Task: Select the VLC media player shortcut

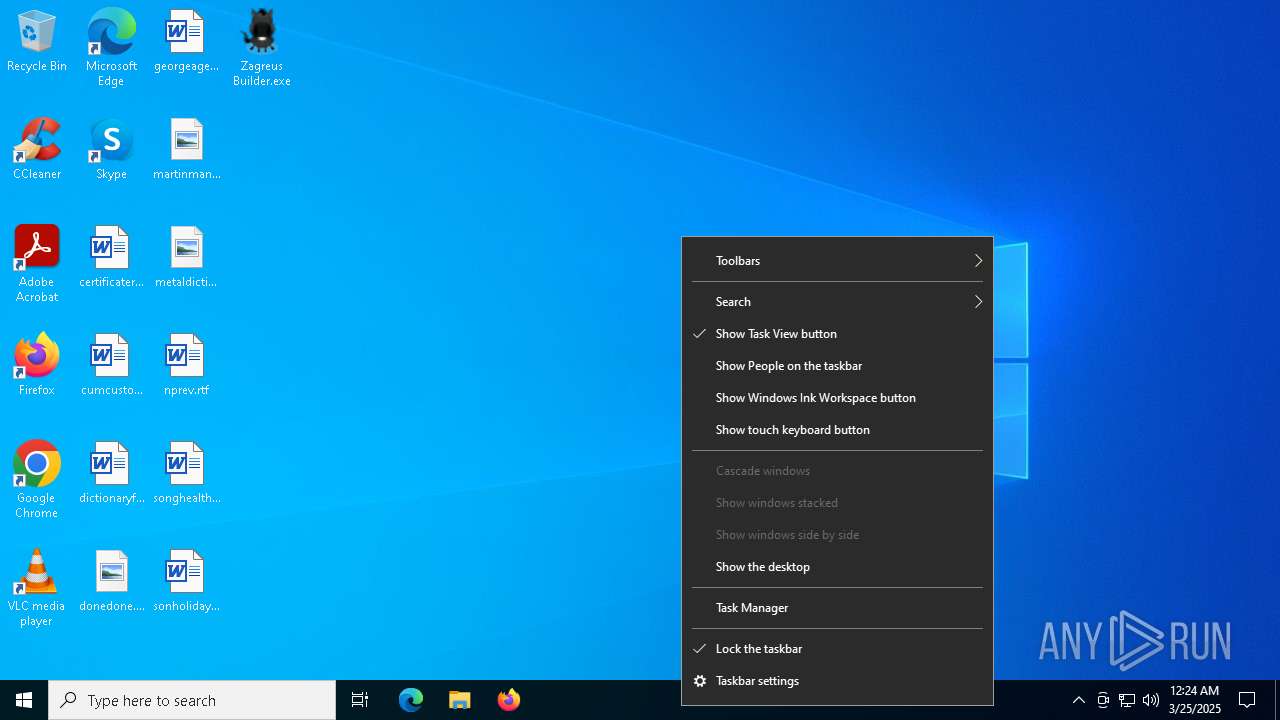Action: coord(37,588)
